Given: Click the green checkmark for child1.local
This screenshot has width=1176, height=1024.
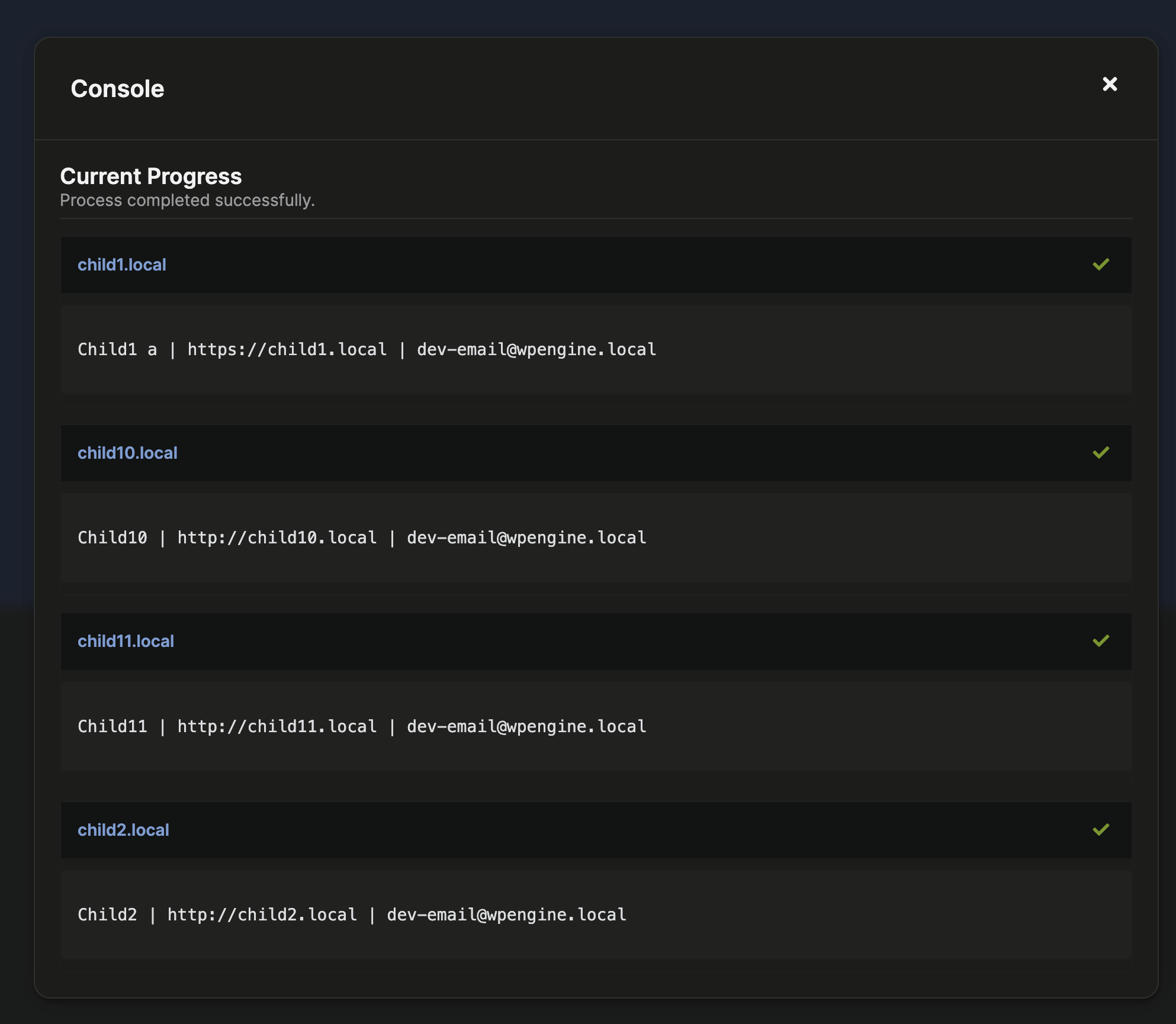Looking at the screenshot, I should [x=1101, y=265].
